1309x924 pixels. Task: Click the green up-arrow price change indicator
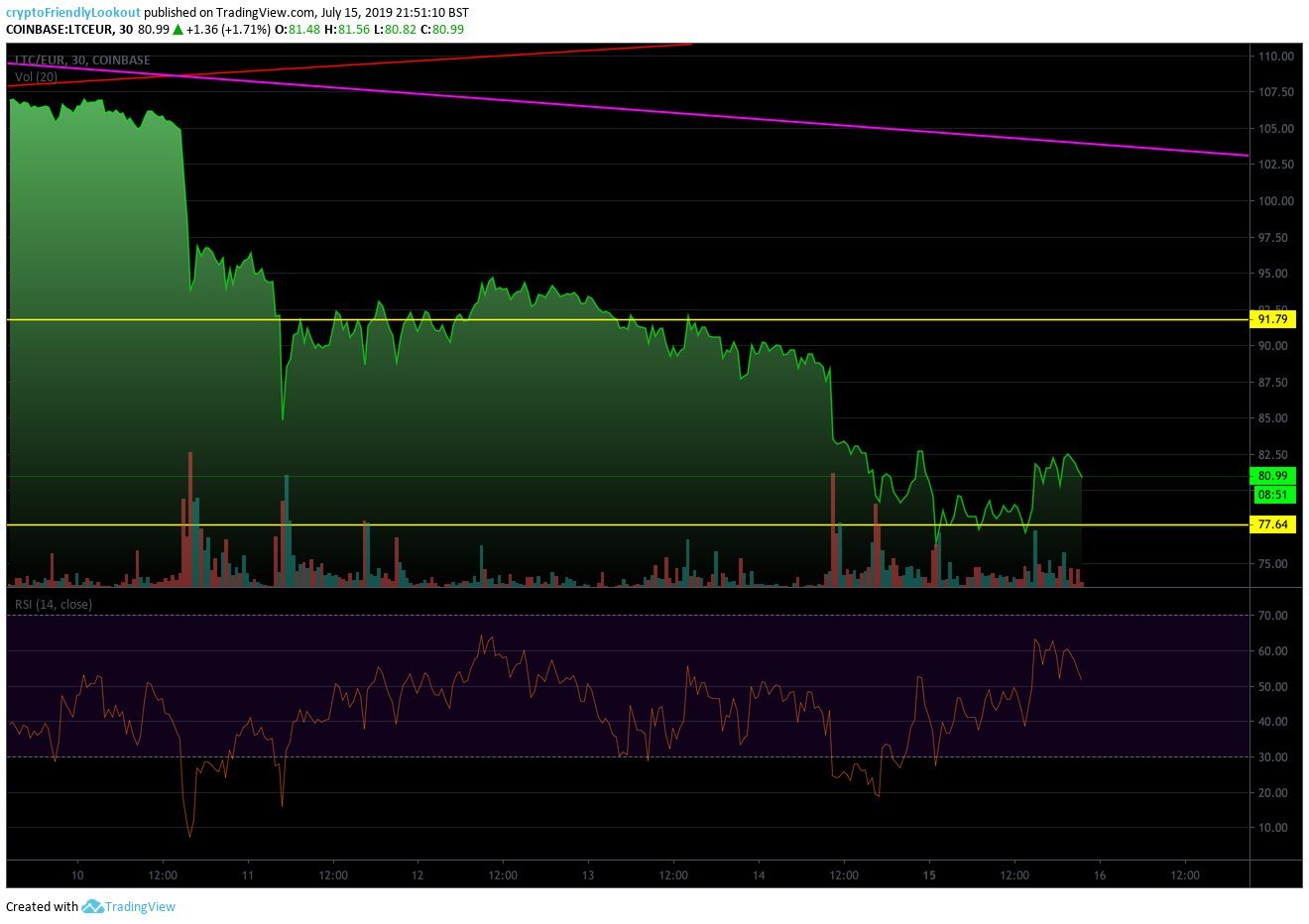point(178,30)
